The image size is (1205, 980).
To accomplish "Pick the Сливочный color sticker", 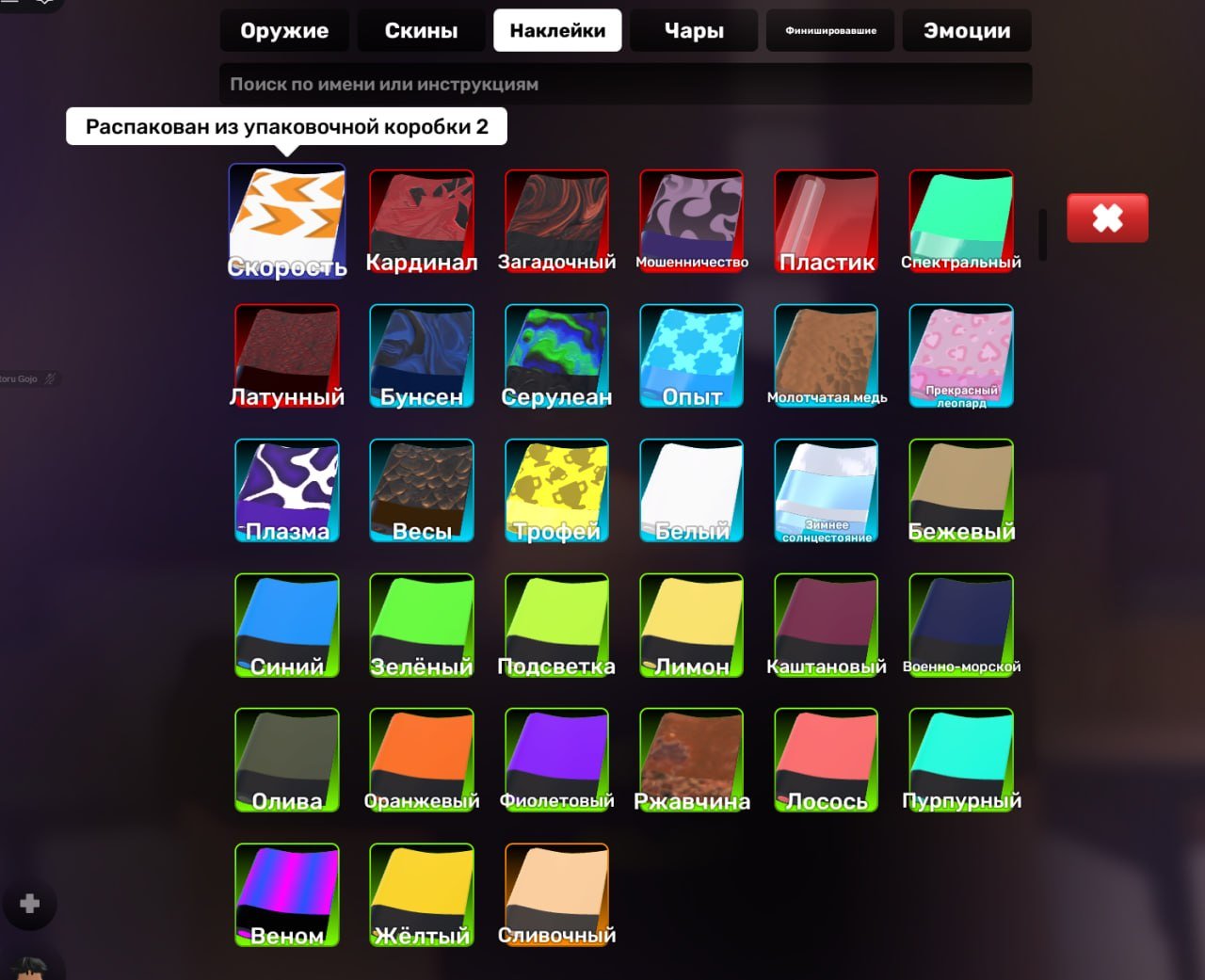I will (556, 894).
